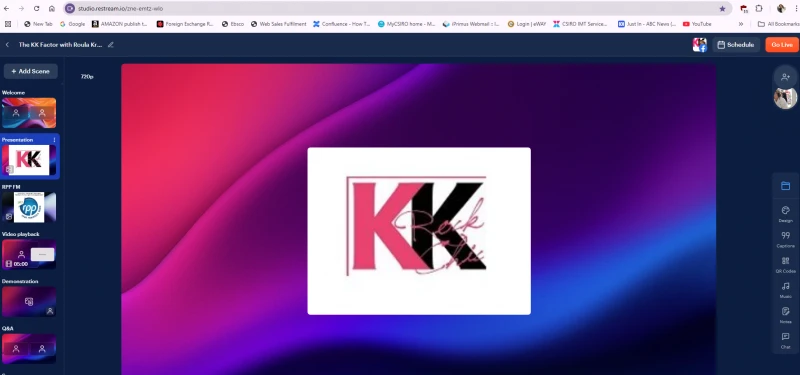Open the Web Sales Fulfilment bookmark
This screenshot has width=800, height=375.
279,24
